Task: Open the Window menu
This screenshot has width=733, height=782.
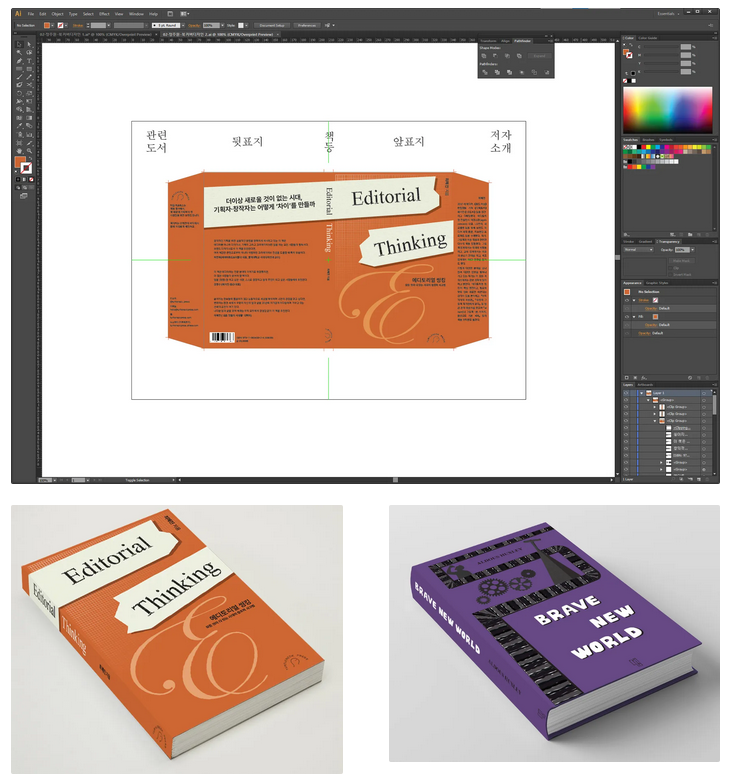Action: (136, 14)
